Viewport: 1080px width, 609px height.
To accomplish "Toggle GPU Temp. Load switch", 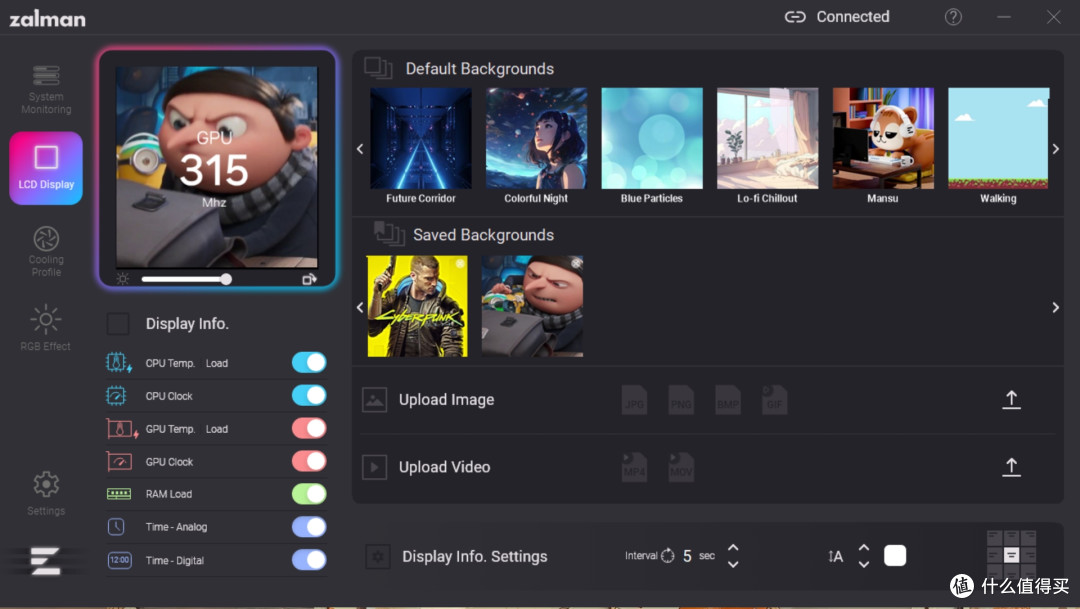I will tap(309, 429).
